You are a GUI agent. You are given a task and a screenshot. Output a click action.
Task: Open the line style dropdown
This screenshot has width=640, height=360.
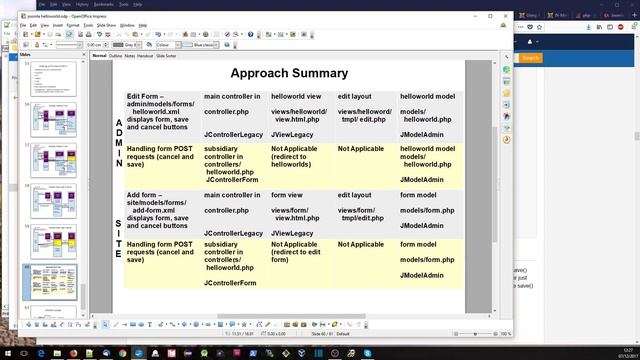click(x=79, y=45)
